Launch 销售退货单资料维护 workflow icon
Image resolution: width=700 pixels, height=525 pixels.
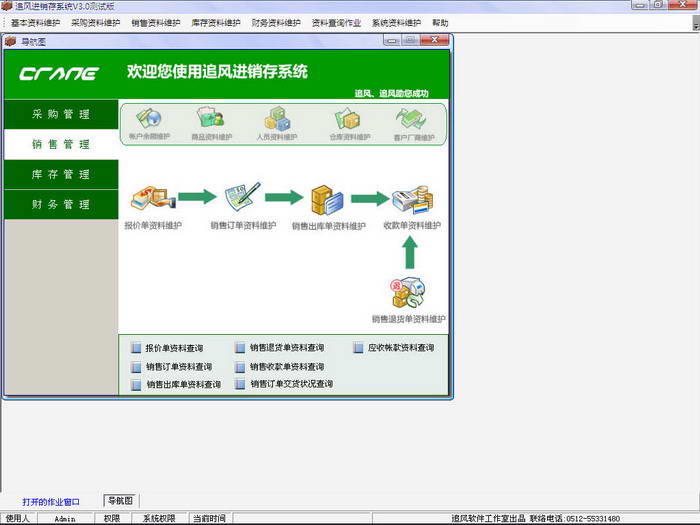click(x=408, y=292)
